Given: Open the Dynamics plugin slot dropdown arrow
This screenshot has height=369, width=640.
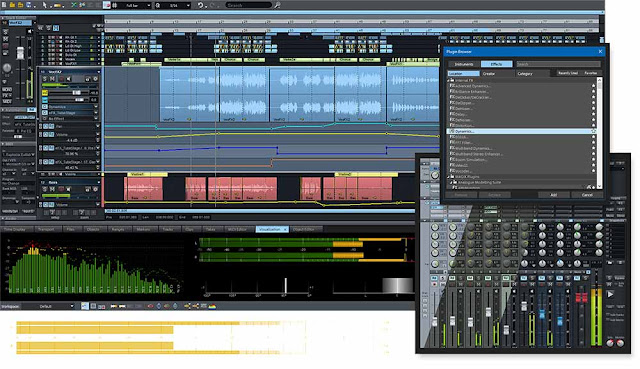Looking at the screenshot, I should click(x=96, y=107).
